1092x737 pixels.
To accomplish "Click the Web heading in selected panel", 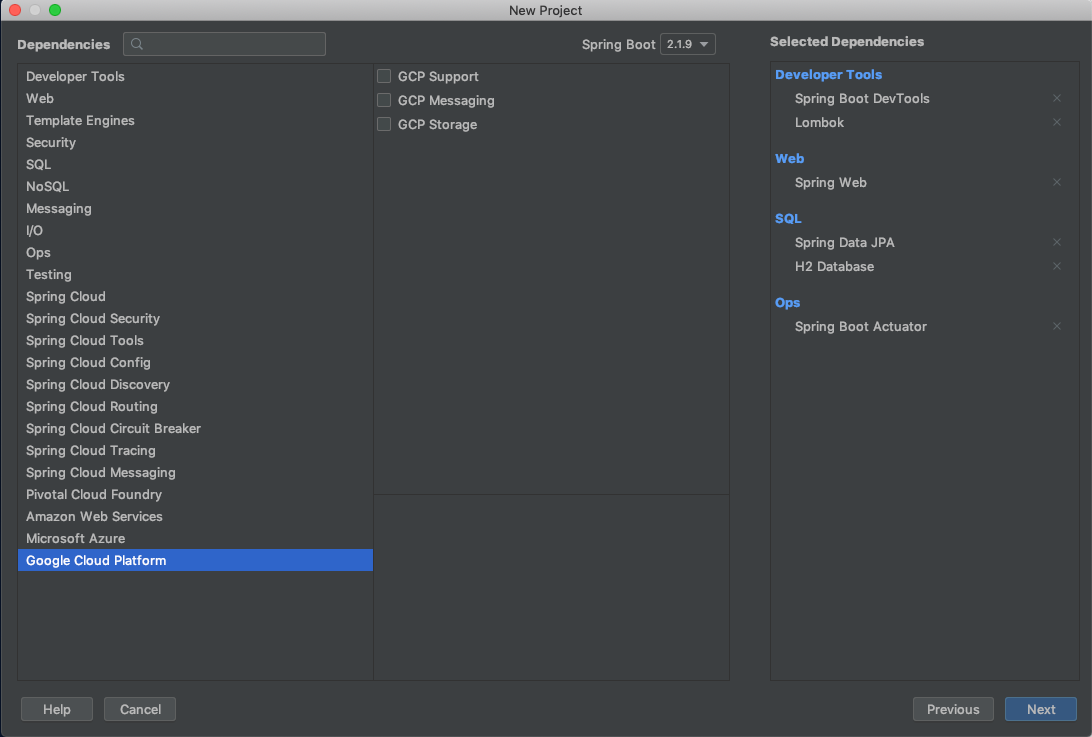I will 789,158.
